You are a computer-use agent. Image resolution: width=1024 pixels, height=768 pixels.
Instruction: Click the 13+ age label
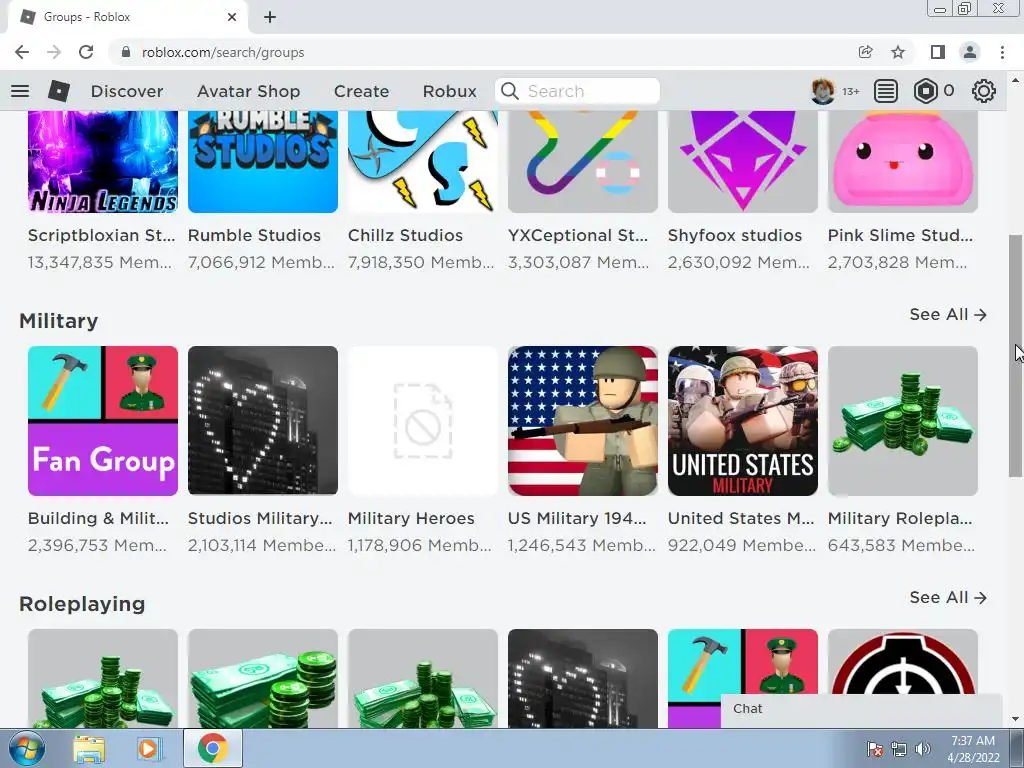pyautogui.click(x=850, y=91)
